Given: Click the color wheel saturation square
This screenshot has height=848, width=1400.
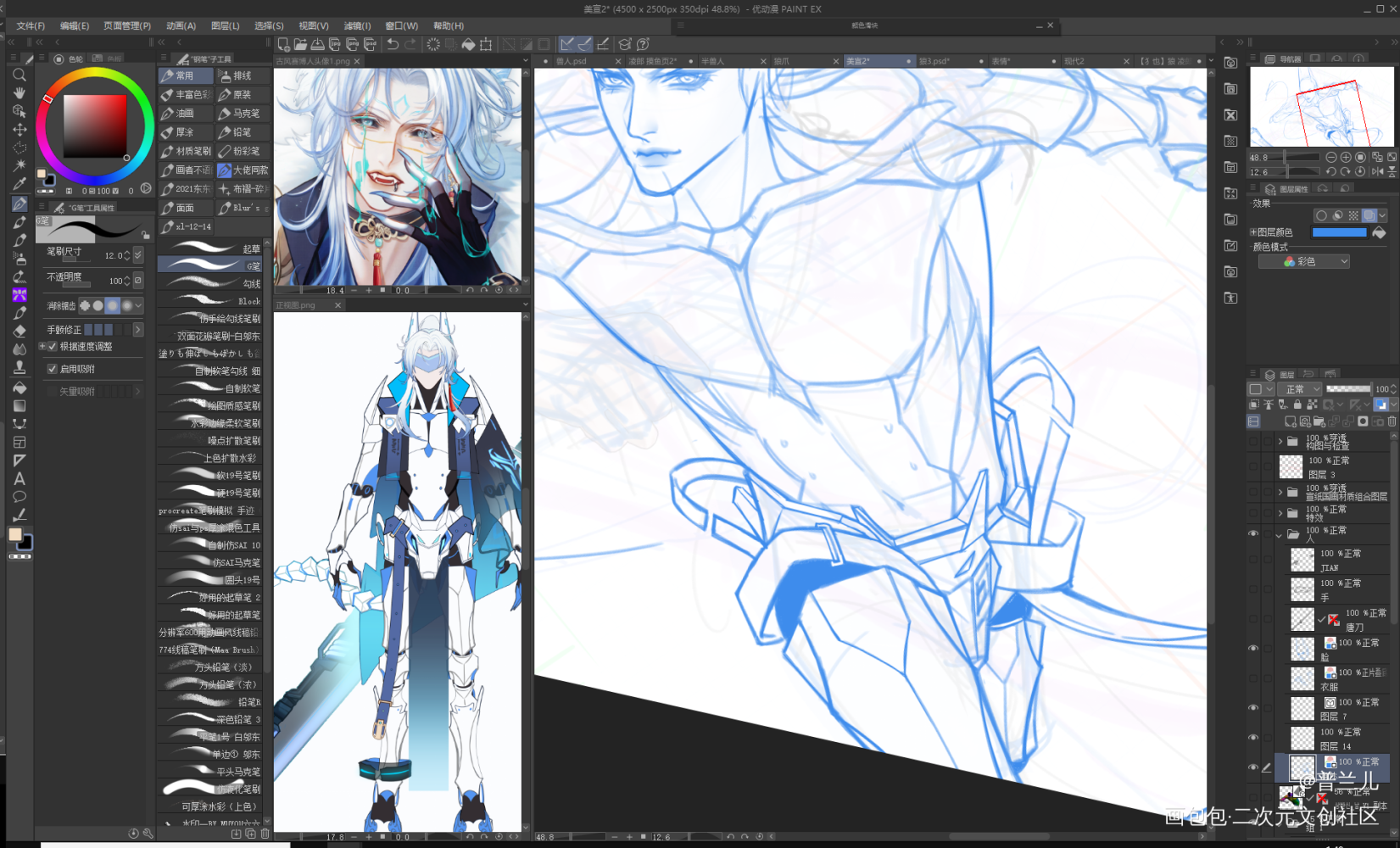Looking at the screenshot, I should pos(95,126).
